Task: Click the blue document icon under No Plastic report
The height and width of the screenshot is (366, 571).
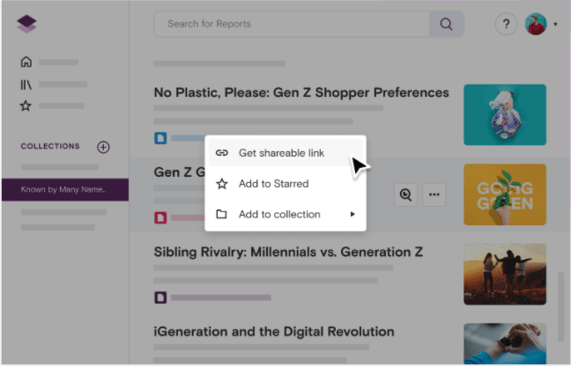Action: [160, 138]
